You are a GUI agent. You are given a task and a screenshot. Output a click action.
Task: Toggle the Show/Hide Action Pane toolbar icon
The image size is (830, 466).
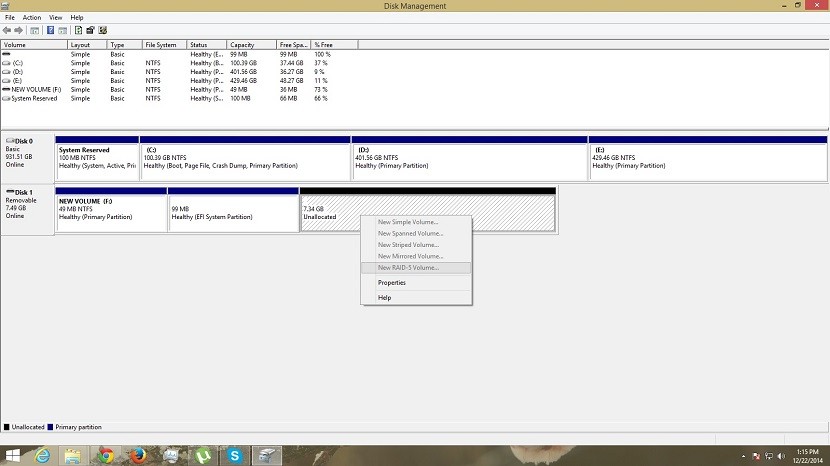pyautogui.click(x=62, y=30)
